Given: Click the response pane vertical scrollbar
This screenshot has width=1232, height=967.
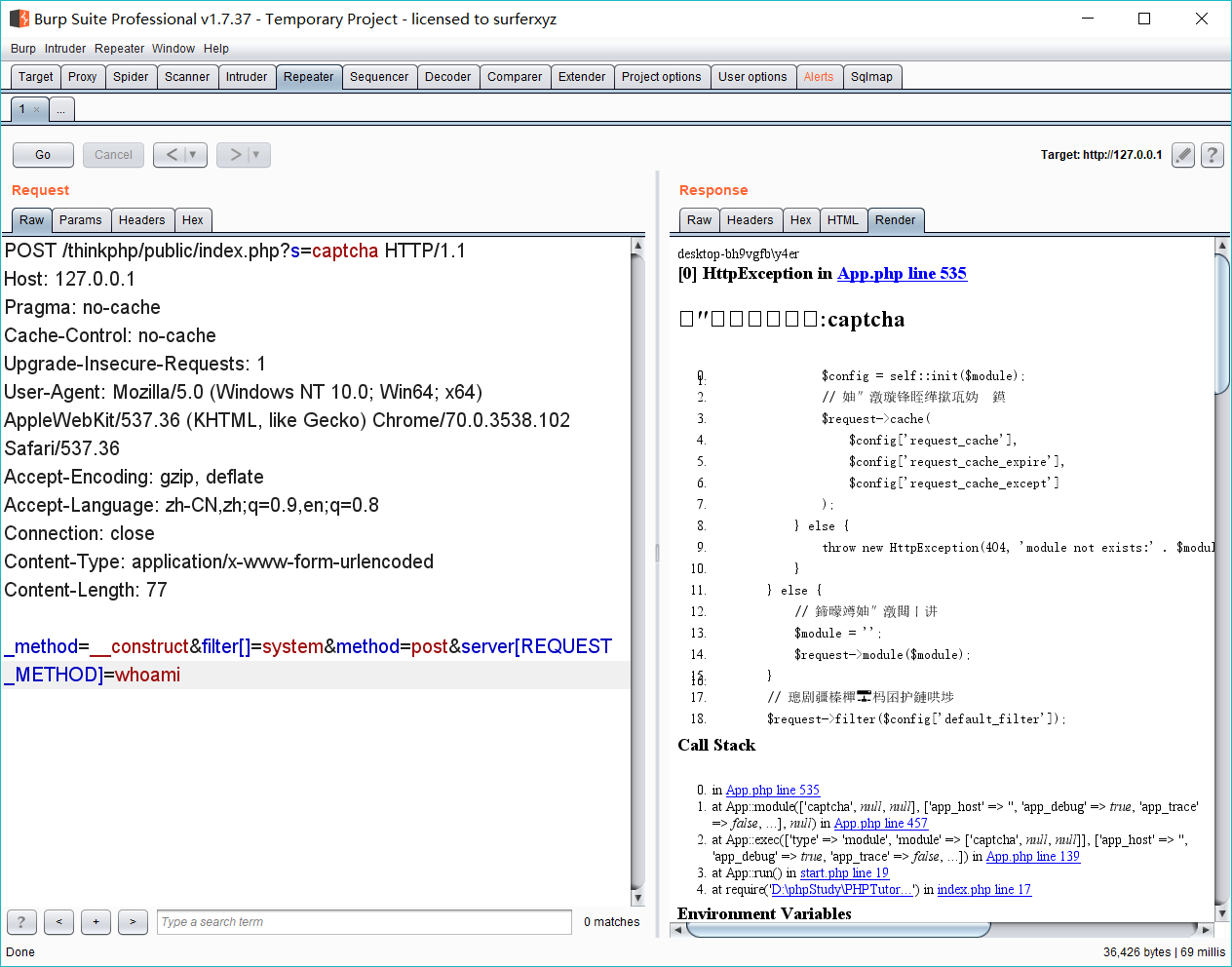Looking at the screenshot, I should click(1222, 324).
